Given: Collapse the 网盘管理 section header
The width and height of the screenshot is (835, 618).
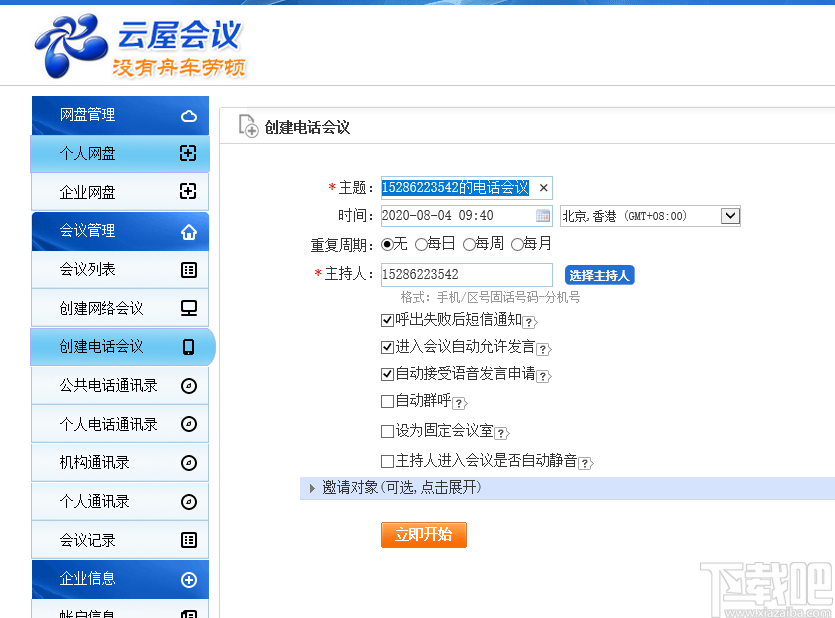Looking at the screenshot, I should pos(120,115).
